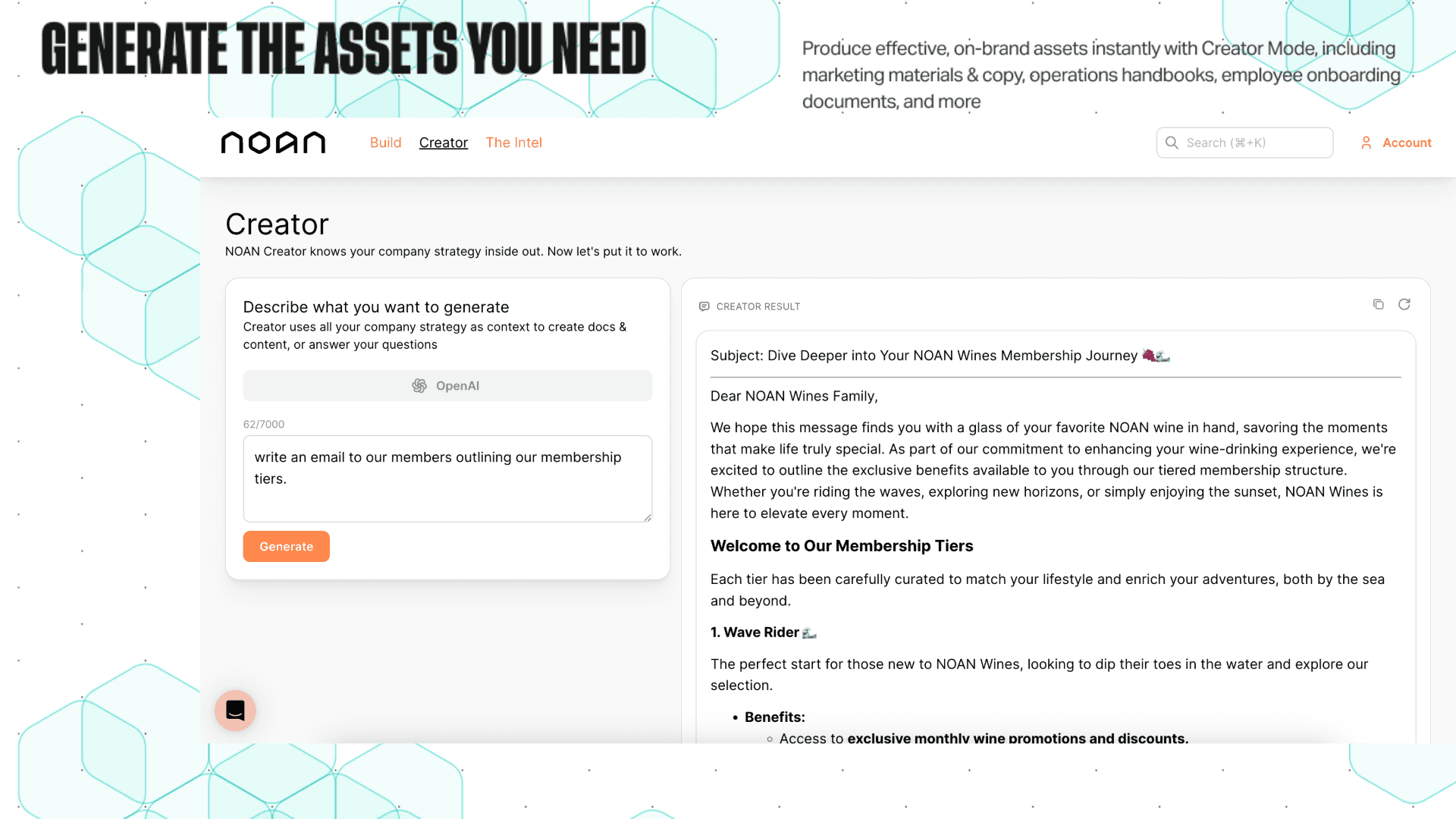The image size is (1456, 819).
Task: Go to The Intel page
Action: coord(513,143)
